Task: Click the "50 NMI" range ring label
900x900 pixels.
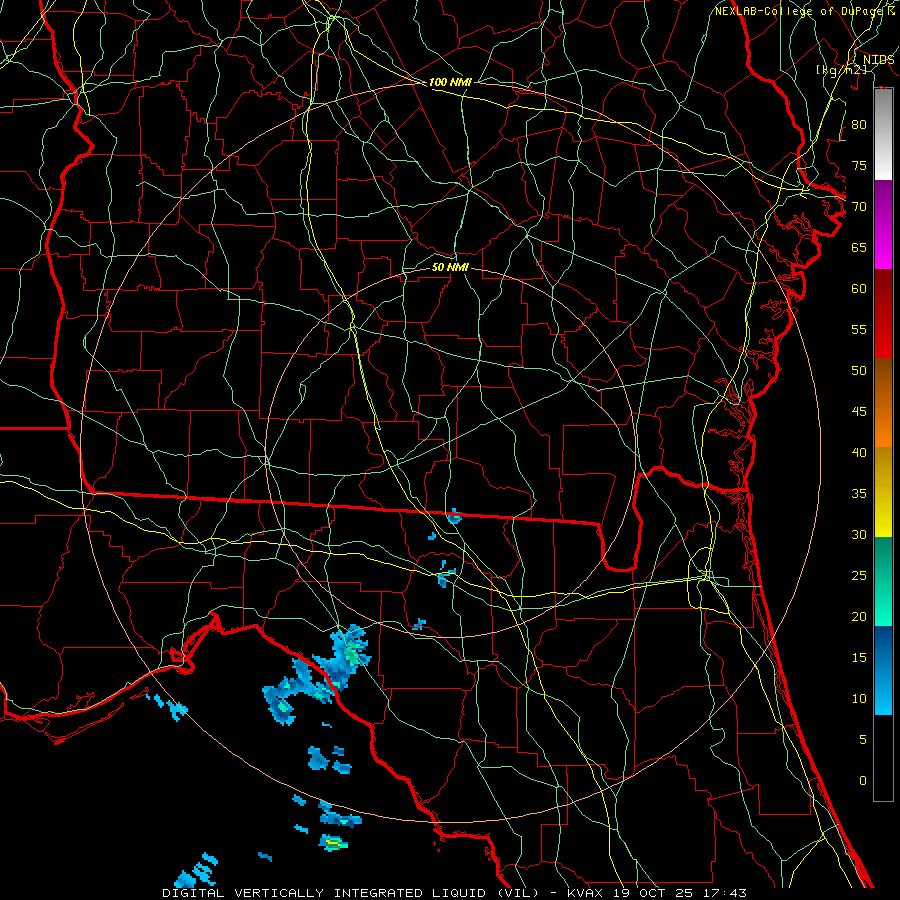Action: 450,267
